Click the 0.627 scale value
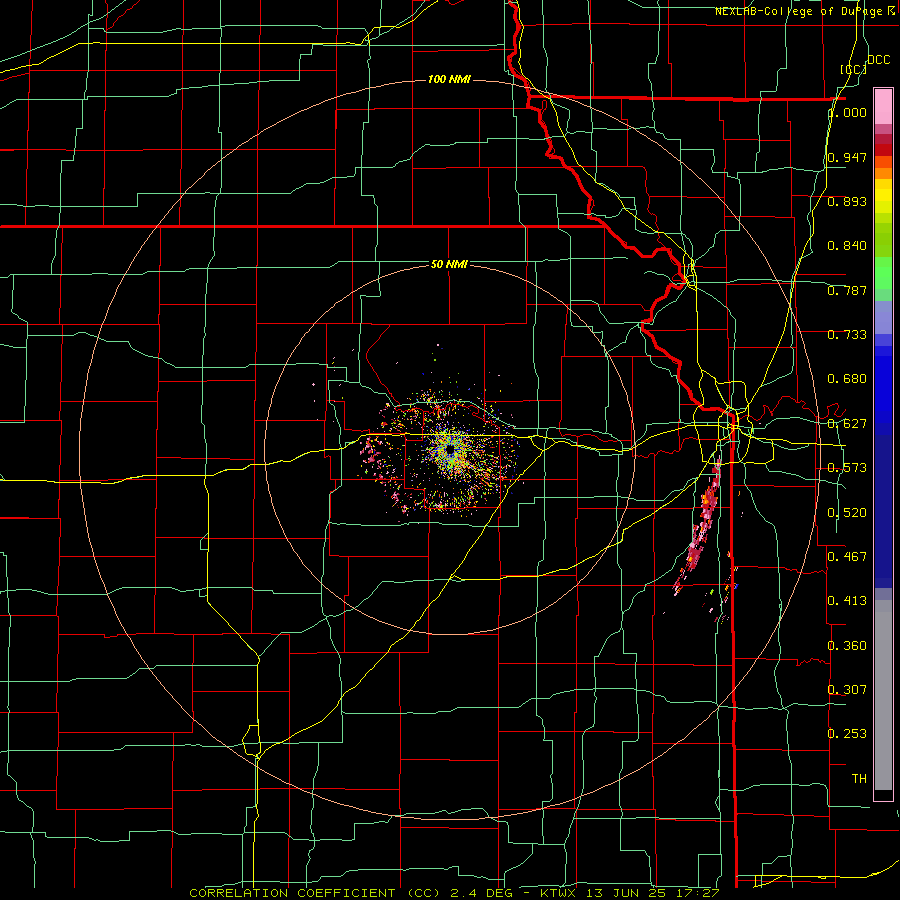 pos(847,424)
